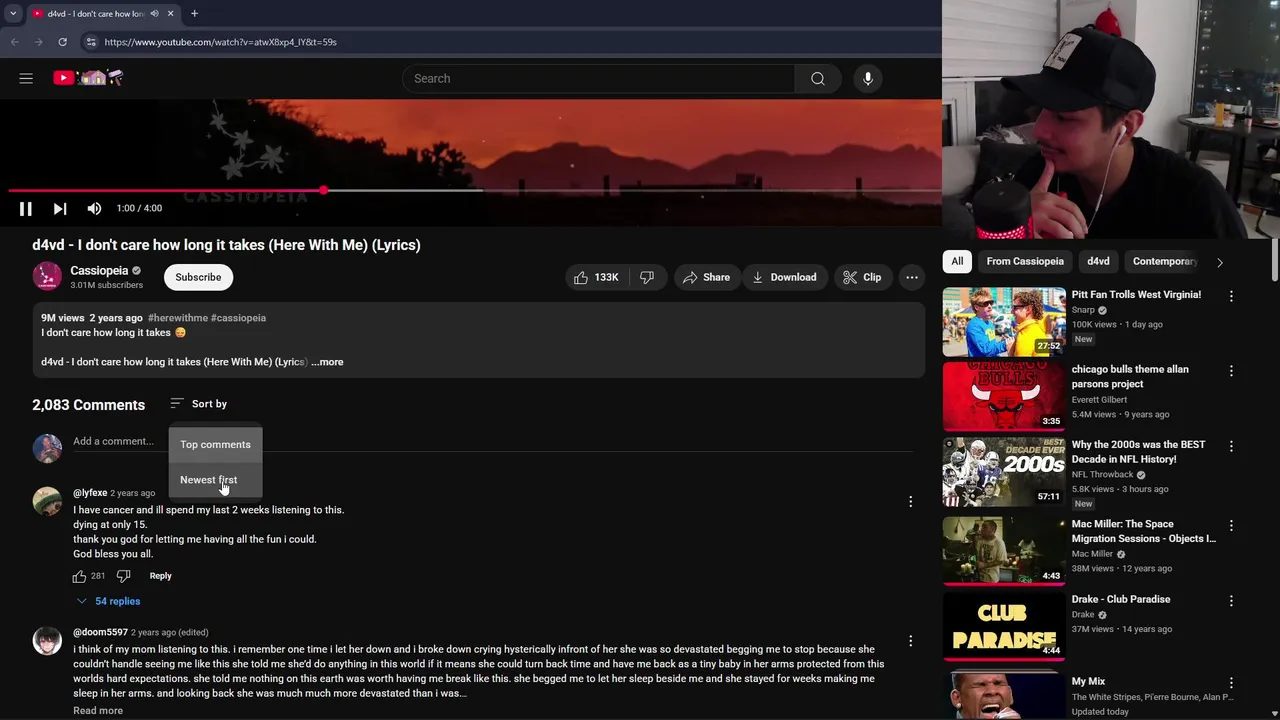This screenshot has width=1280, height=720.
Task: Open options for Pitt Fan Trolls video
Action: point(1231,296)
